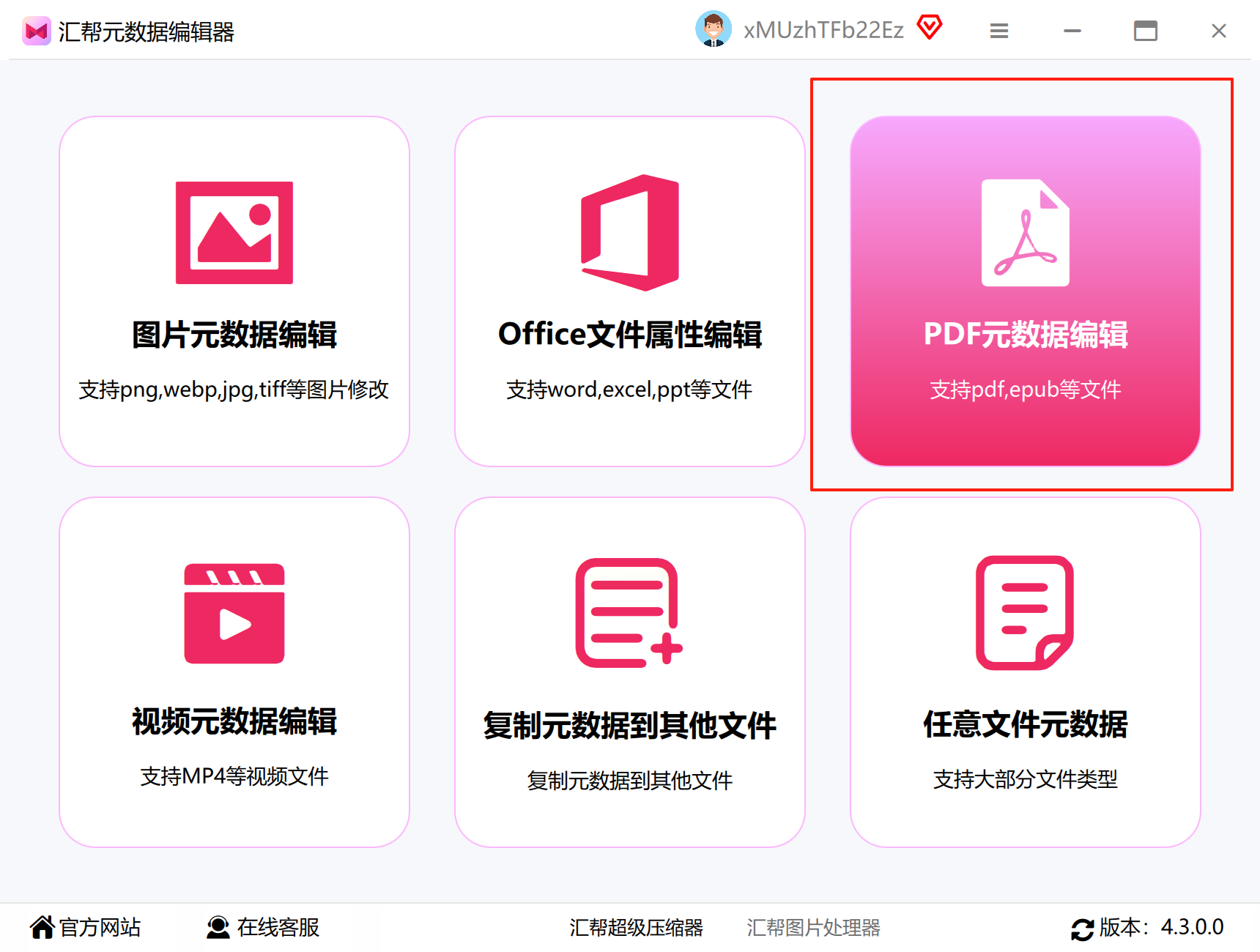Select 图片元数据编辑 title text
The height and width of the screenshot is (952, 1260).
234,335
